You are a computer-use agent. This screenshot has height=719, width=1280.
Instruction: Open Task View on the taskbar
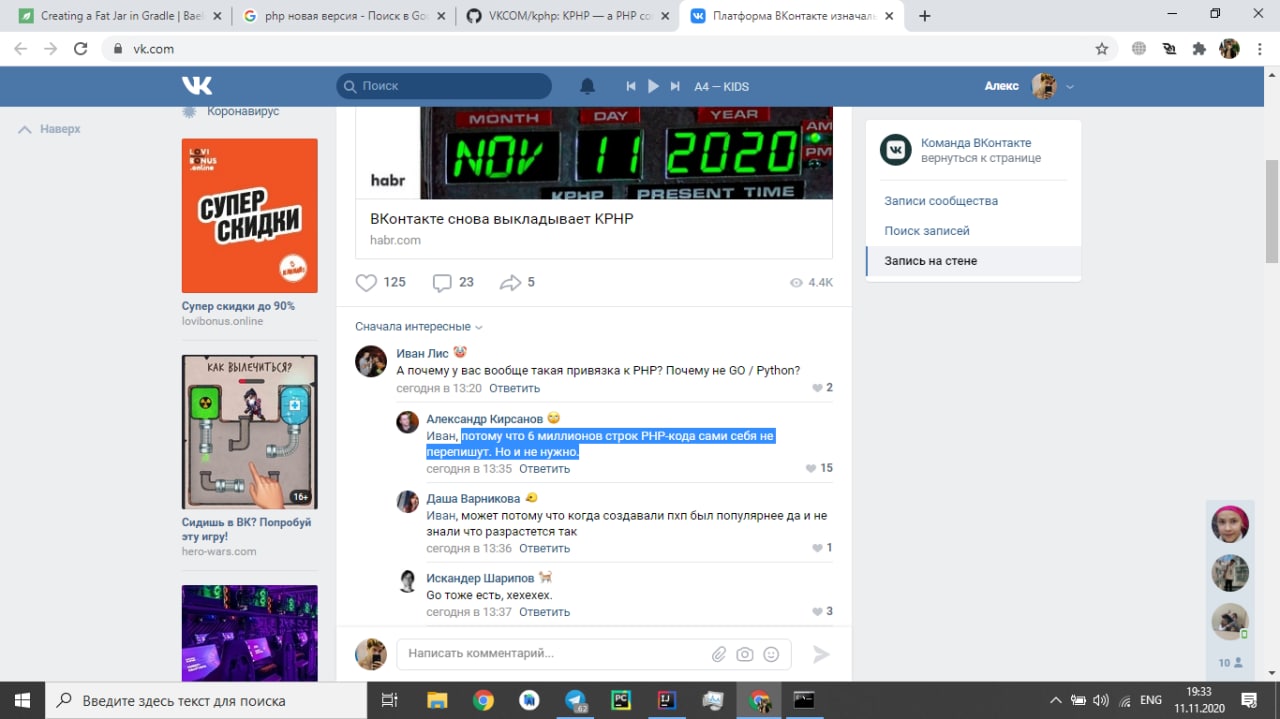click(390, 700)
